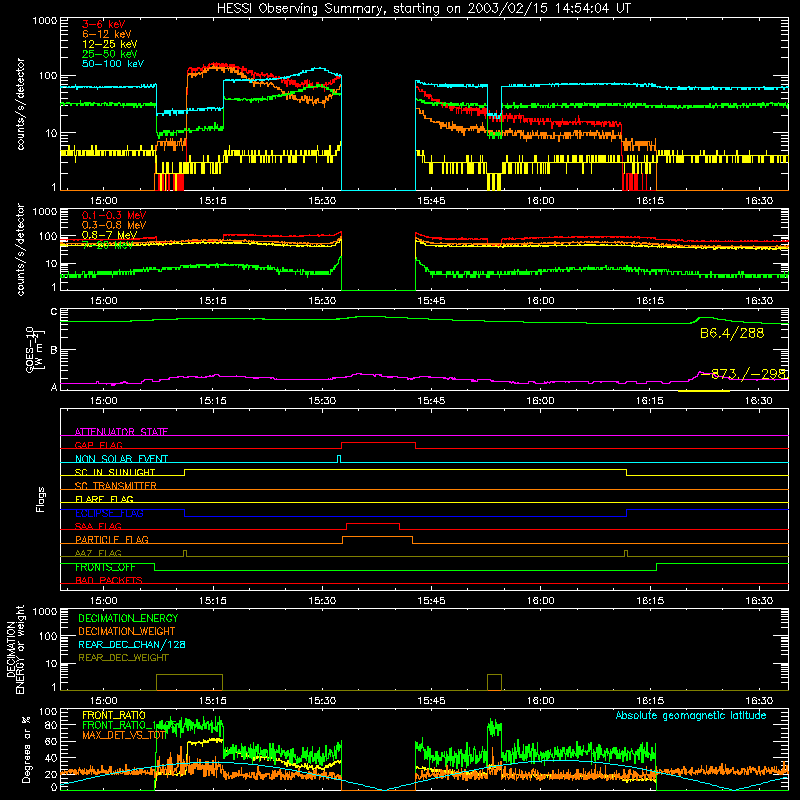Screen dimensions: 800x800
Task: Click the B6.4/288 flare annotation
Action: pyautogui.click(x=732, y=334)
